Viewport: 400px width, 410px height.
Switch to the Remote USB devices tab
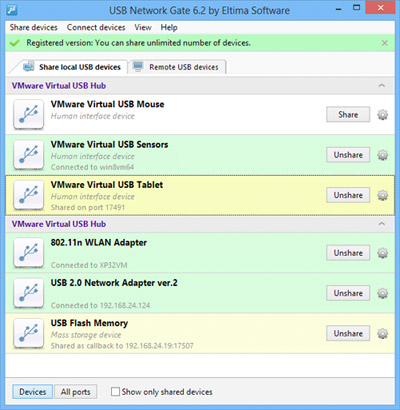pos(177,67)
